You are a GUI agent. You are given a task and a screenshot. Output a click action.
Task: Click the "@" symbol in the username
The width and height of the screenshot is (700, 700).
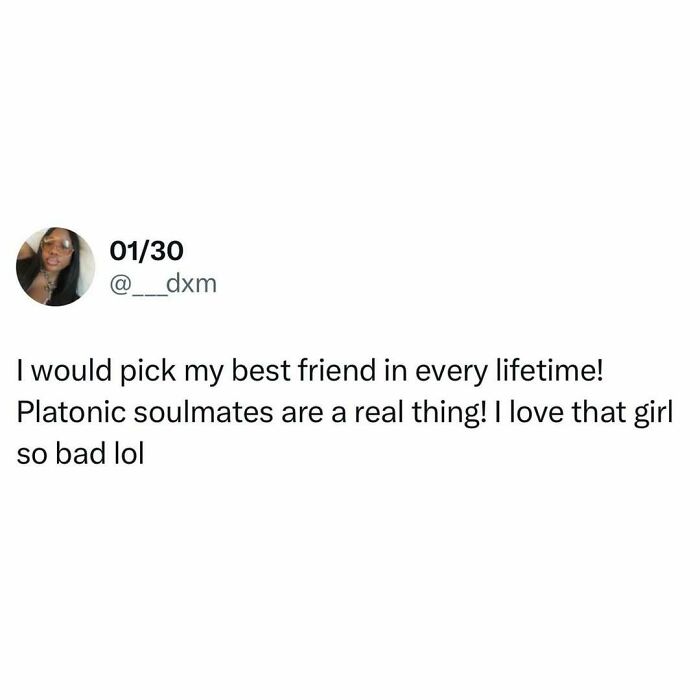click(119, 285)
